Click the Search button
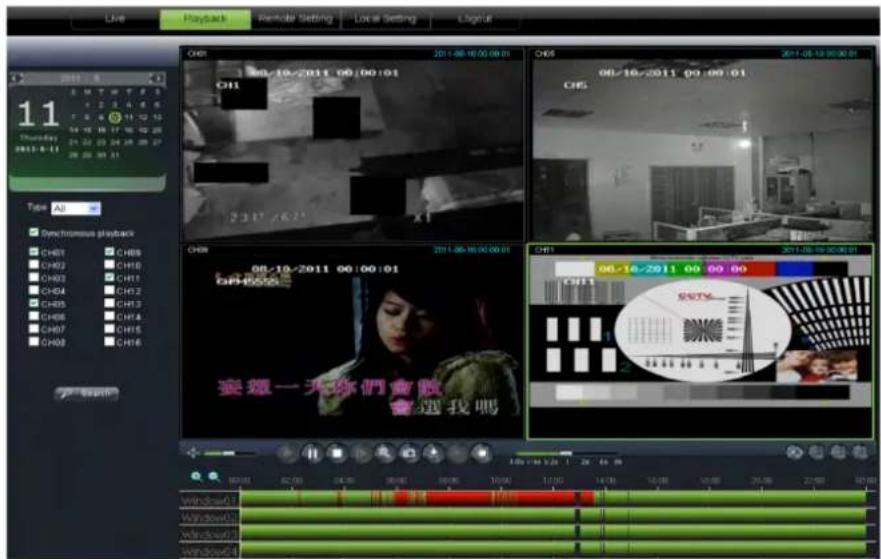Screen dimensions: 881x559 coord(87,393)
